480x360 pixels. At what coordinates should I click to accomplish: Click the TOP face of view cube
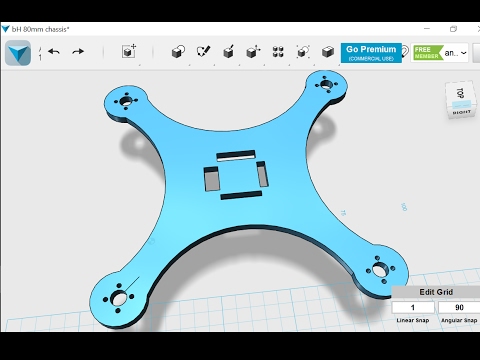(x=461, y=92)
